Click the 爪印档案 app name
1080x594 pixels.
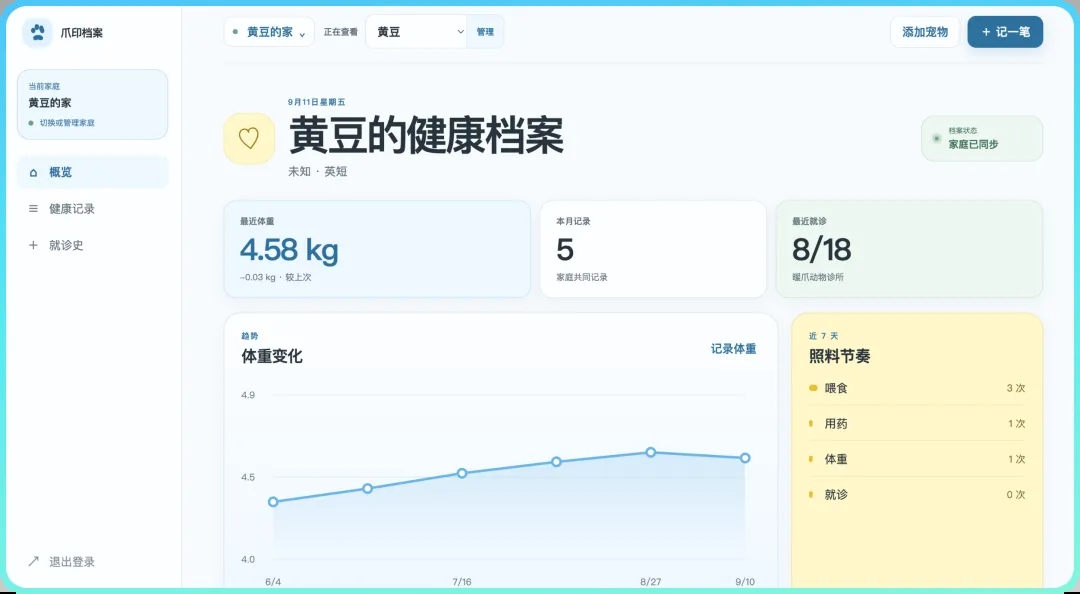81,32
